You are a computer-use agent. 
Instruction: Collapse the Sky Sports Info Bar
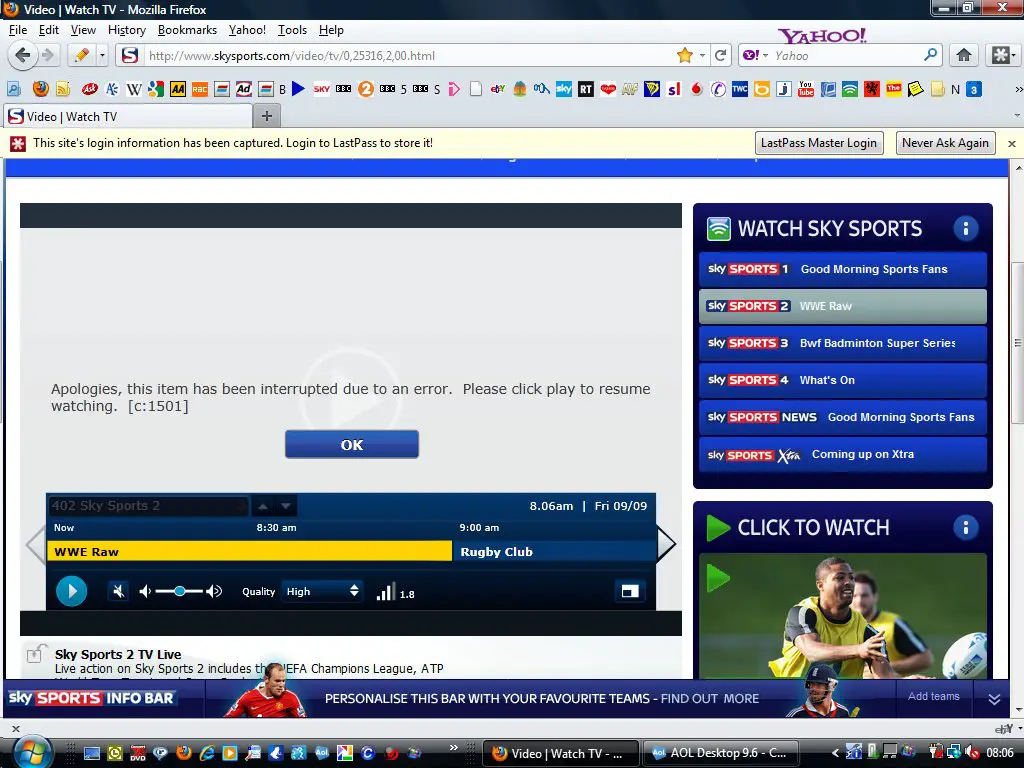(x=994, y=699)
